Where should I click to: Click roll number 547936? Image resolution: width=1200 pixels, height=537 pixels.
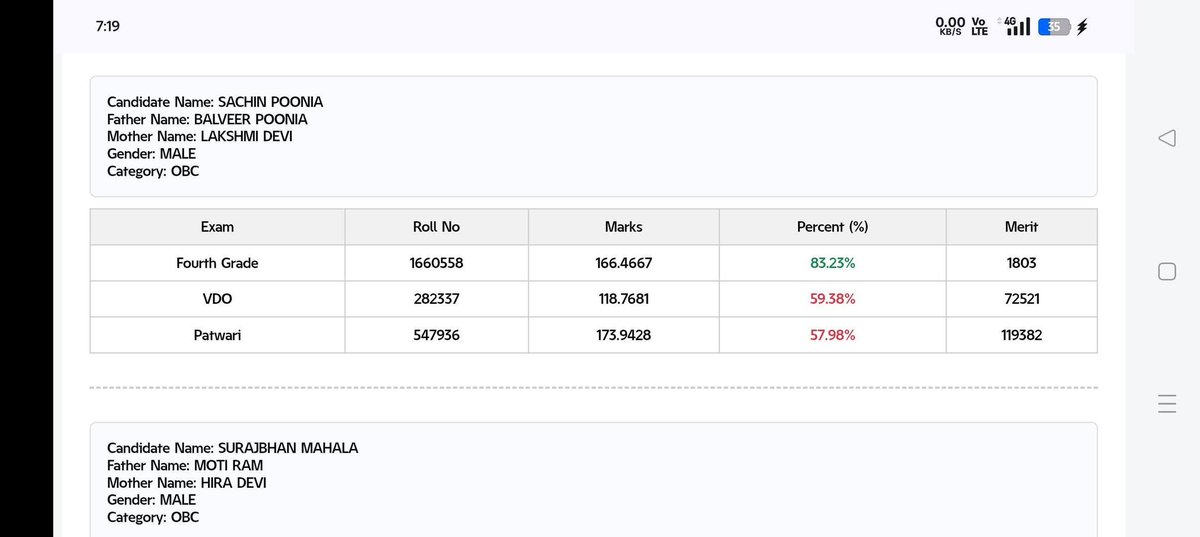coord(436,335)
